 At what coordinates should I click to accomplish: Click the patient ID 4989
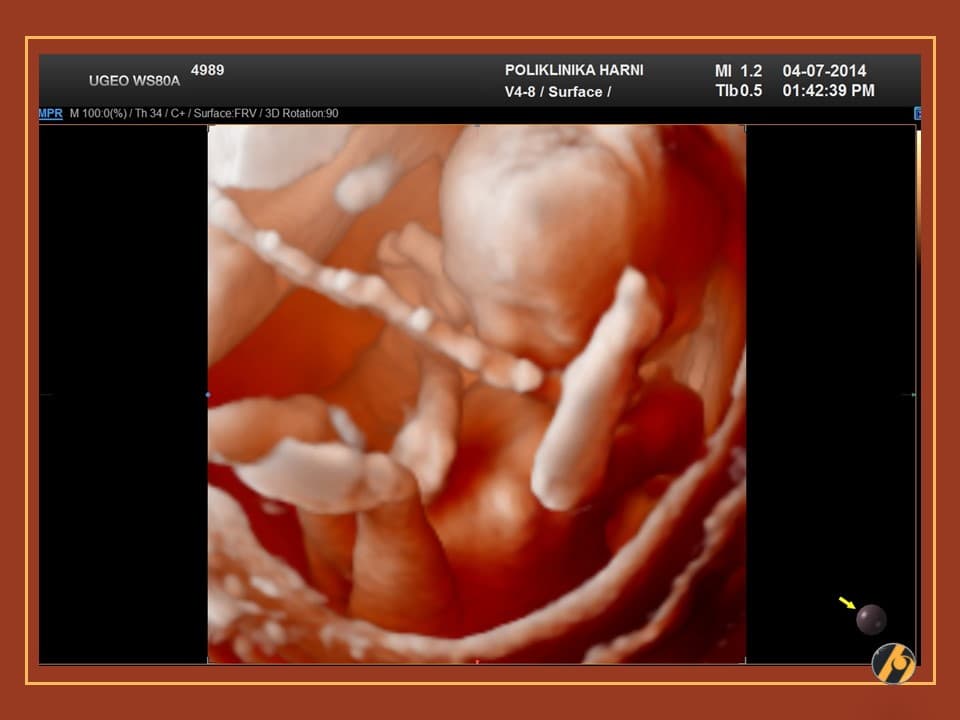click(207, 70)
